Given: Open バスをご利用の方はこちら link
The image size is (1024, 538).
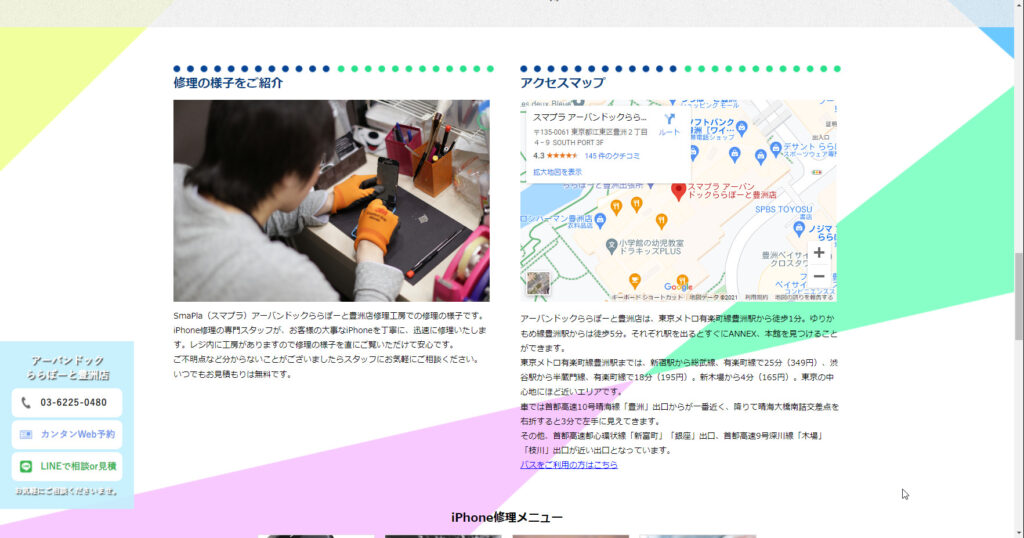Looking at the screenshot, I should tap(568, 465).
